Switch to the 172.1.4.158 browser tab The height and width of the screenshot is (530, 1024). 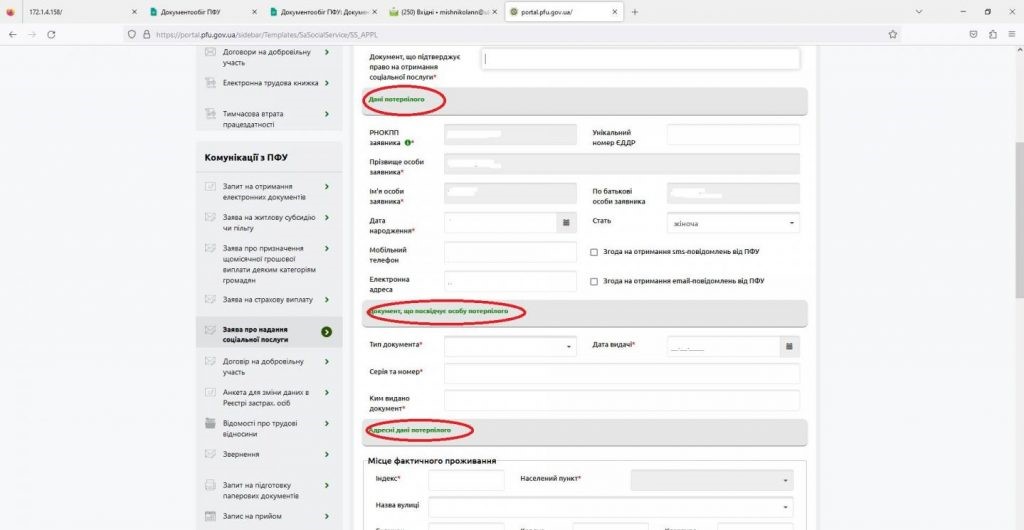coord(70,12)
